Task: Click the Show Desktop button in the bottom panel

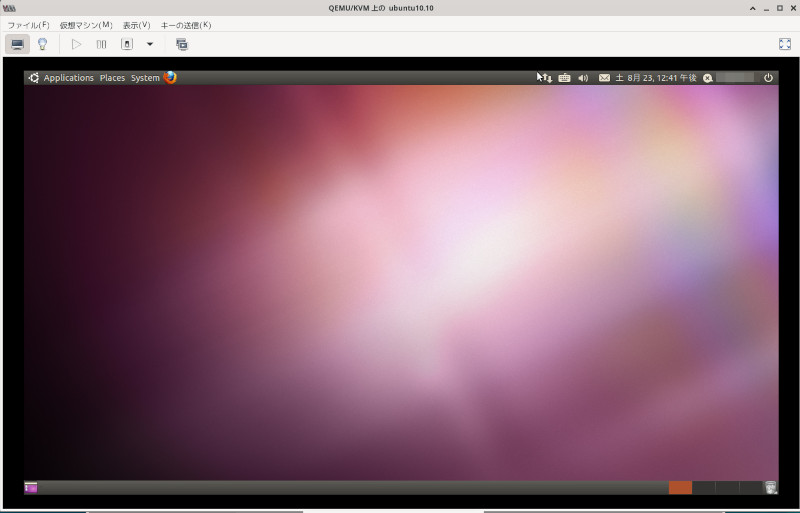Action: [31, 488]
